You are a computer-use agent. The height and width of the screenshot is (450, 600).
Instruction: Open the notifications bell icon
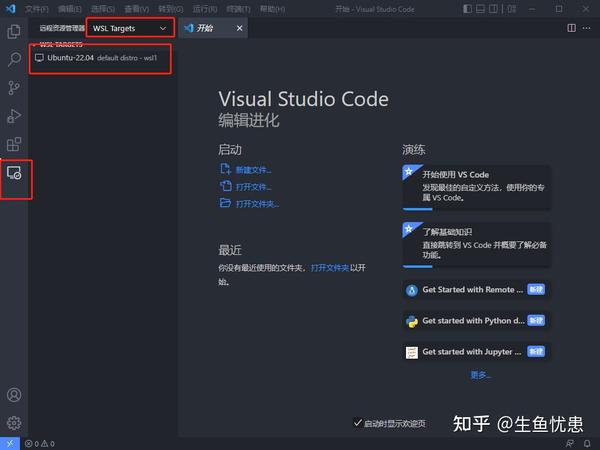tap(587, 443)
